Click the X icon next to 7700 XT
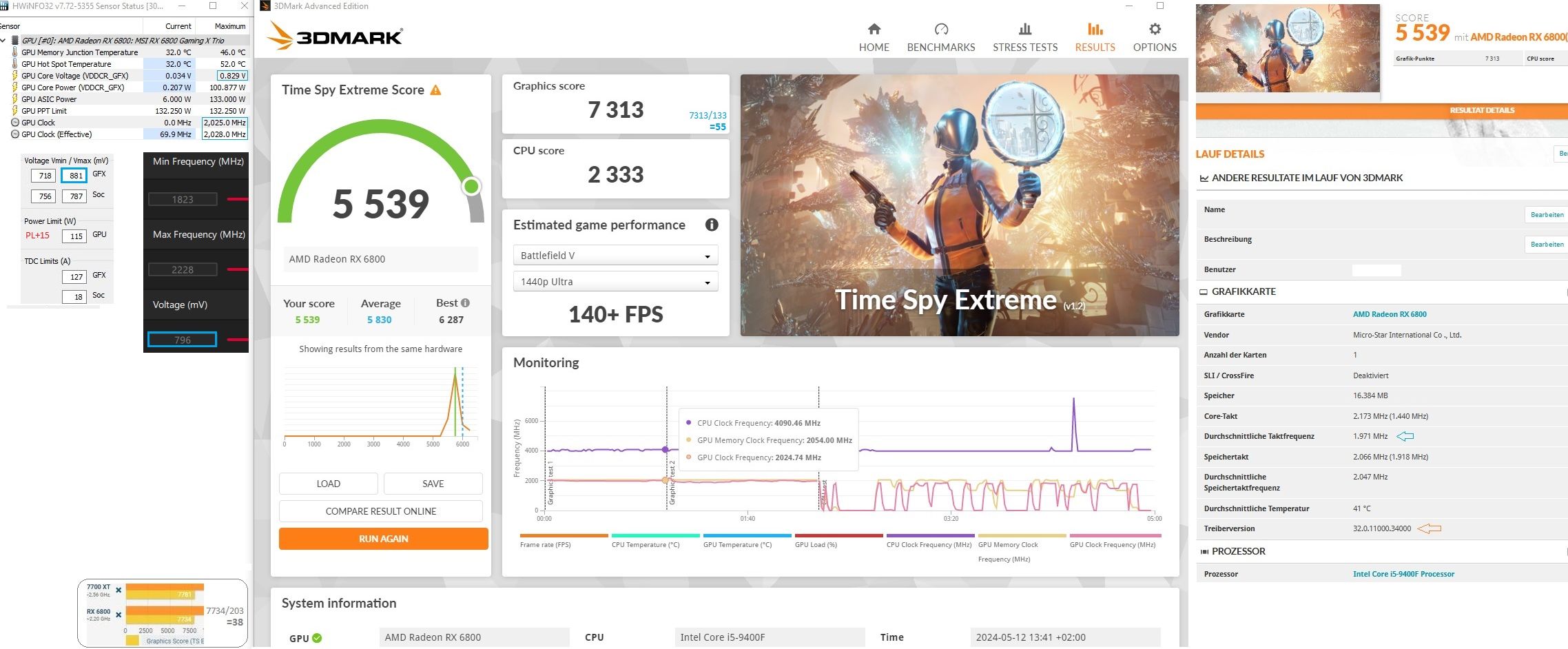The height and width of the screenshot is (649, 1568). click(118, 590)
